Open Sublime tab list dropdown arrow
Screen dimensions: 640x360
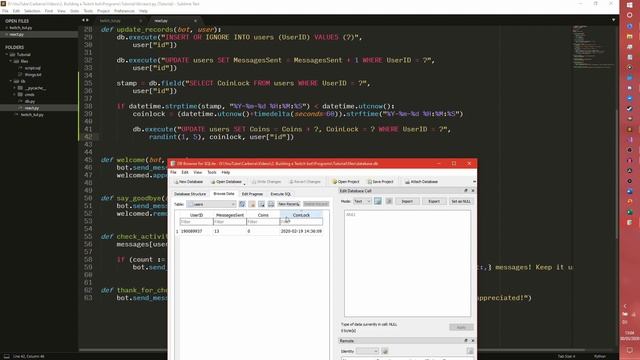[x=613, y=20]
